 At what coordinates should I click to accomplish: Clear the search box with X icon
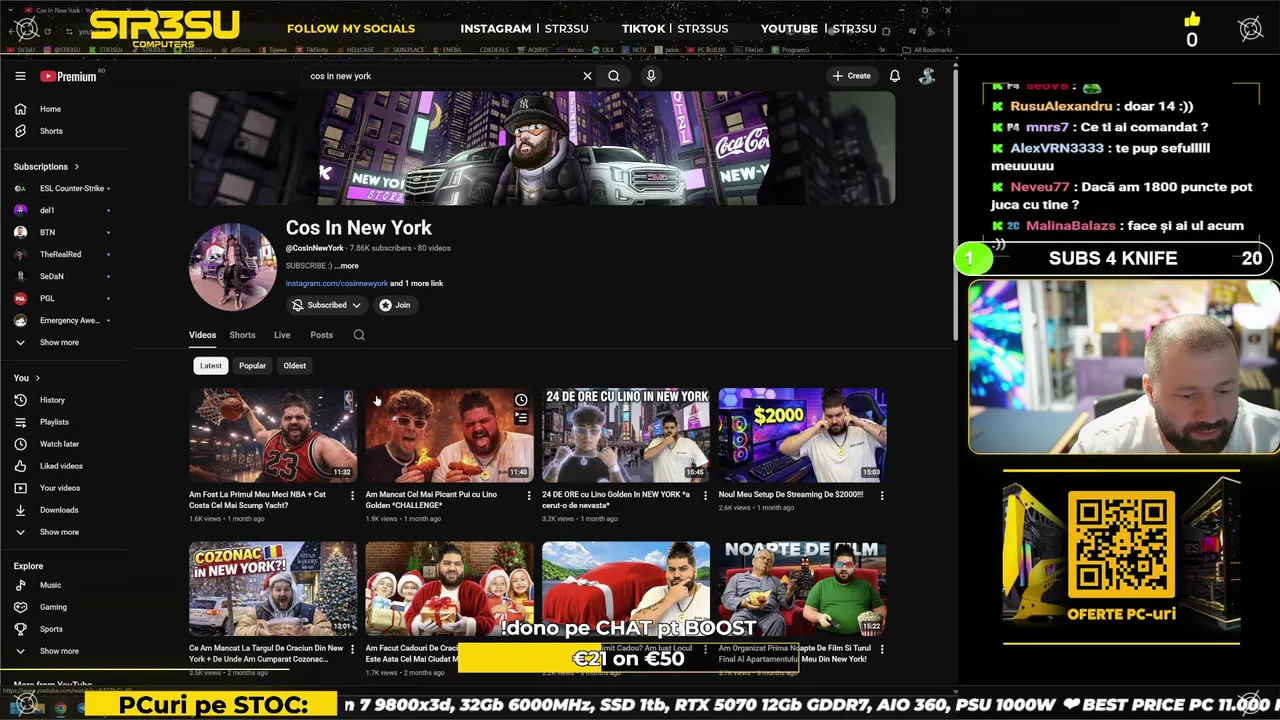coord(587,76)
